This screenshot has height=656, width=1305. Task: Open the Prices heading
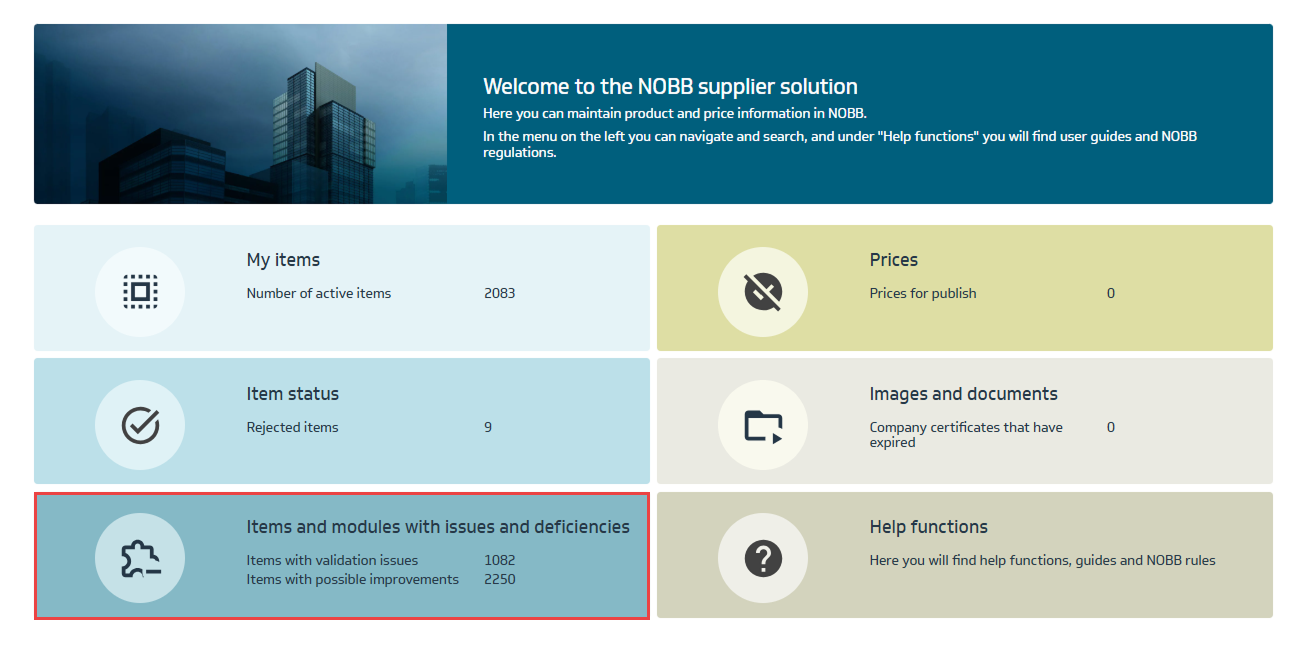coord(893,260)
